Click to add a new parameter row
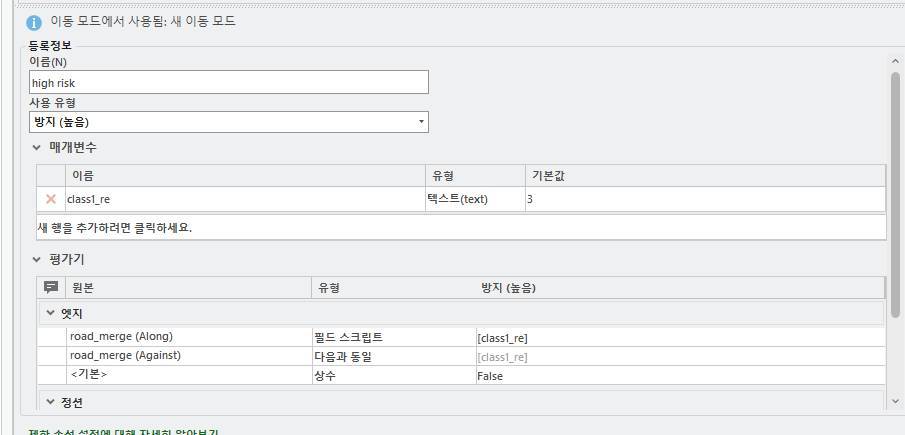The width and height of the screenshot is (905, 435). click(x=460, y=227)
